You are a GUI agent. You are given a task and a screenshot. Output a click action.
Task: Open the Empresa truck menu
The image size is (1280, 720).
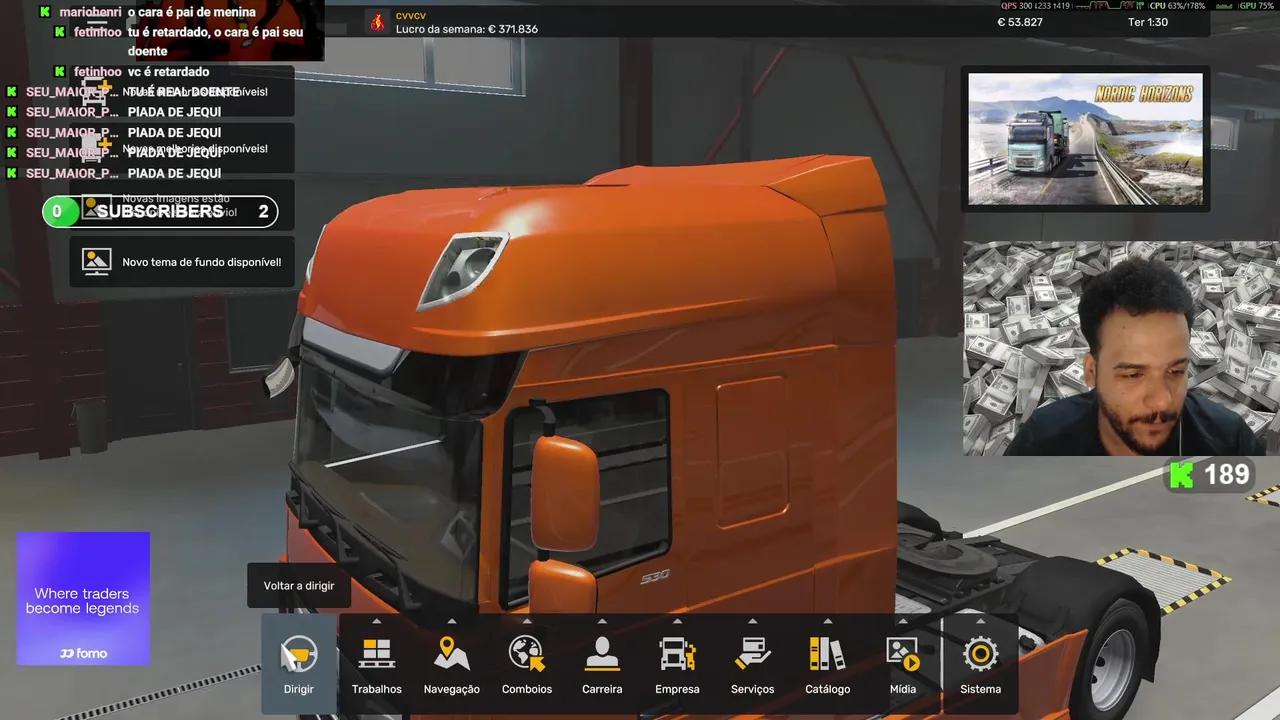[677, 654]
